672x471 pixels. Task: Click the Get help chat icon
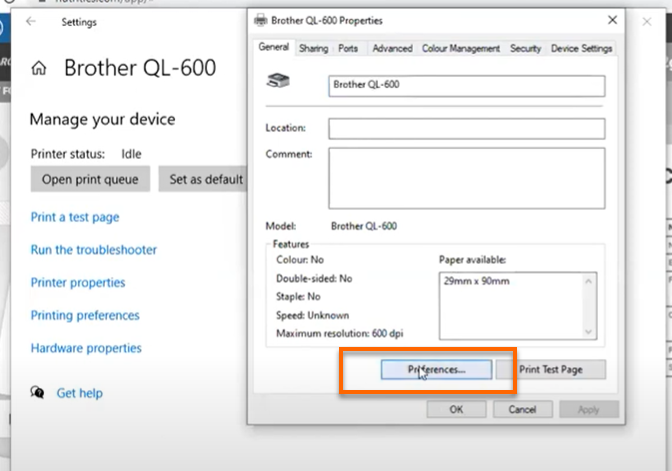click(x=38, y=393)
